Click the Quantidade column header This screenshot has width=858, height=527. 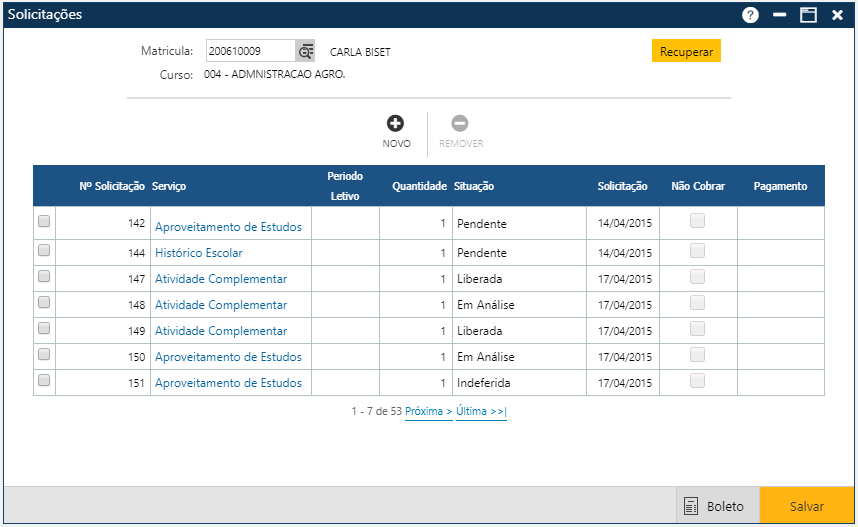[419, 186]
